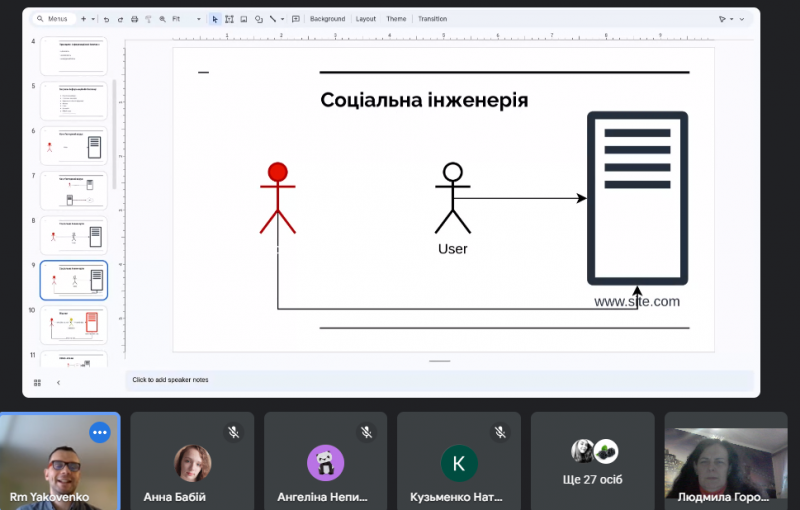Click the speaker notes divider handle
Screen dimensions: 800x510
(x=439, y=361)
